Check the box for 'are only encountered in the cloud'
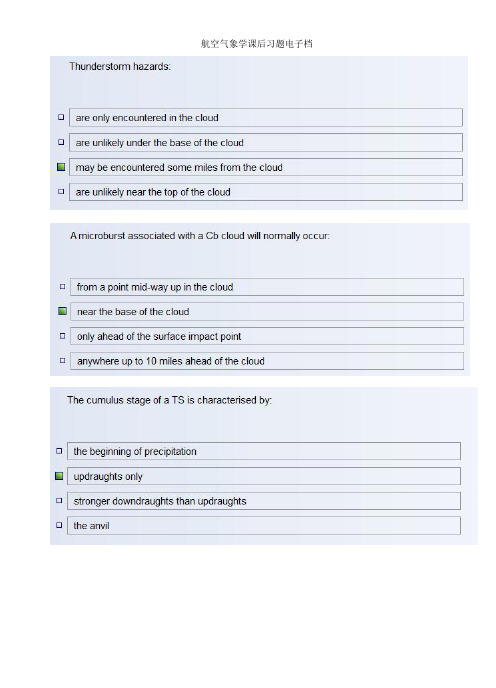 click(x=61, y=117)
